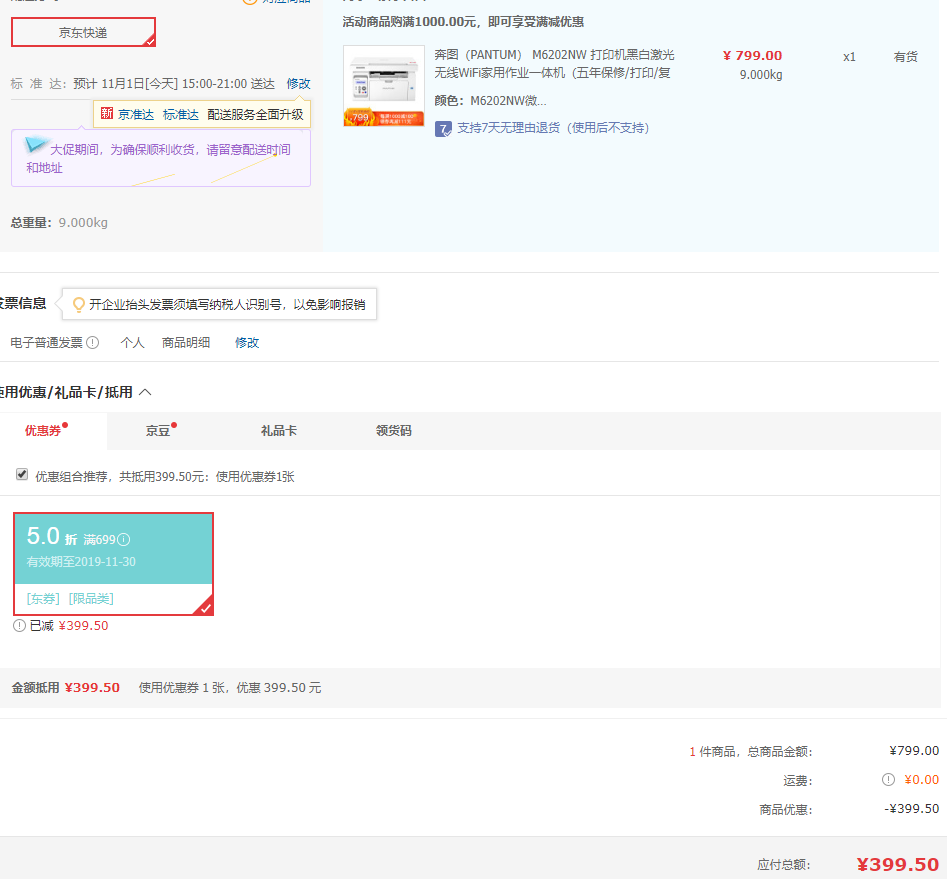Click the 开企业抬头发票 tip text
This screenshot has height=879, width=947.
click(x=227, y=304)
